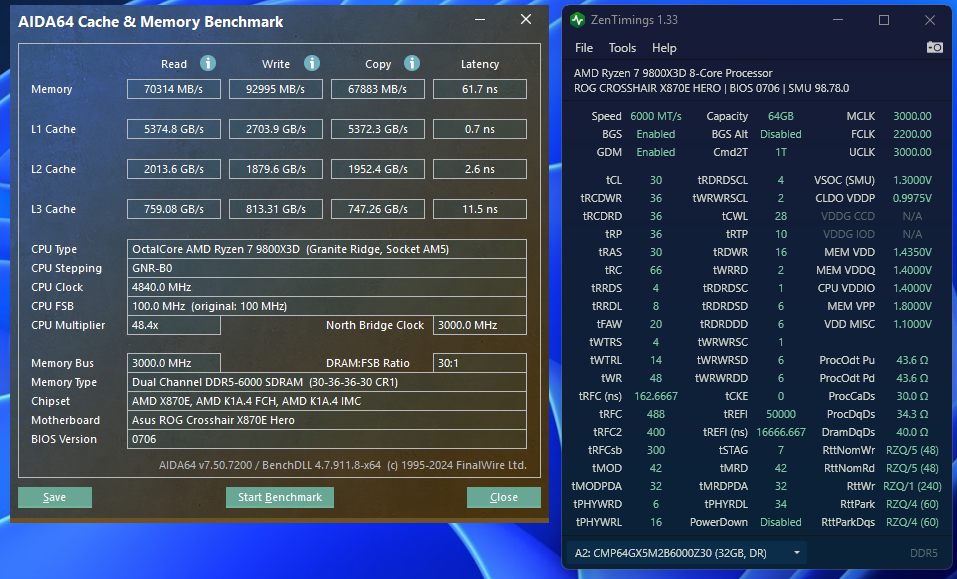The image size is (957, 579).
Task: Select L2 Cache Copy 1952.4 GB/s
Action: click(x=378, y=169)
